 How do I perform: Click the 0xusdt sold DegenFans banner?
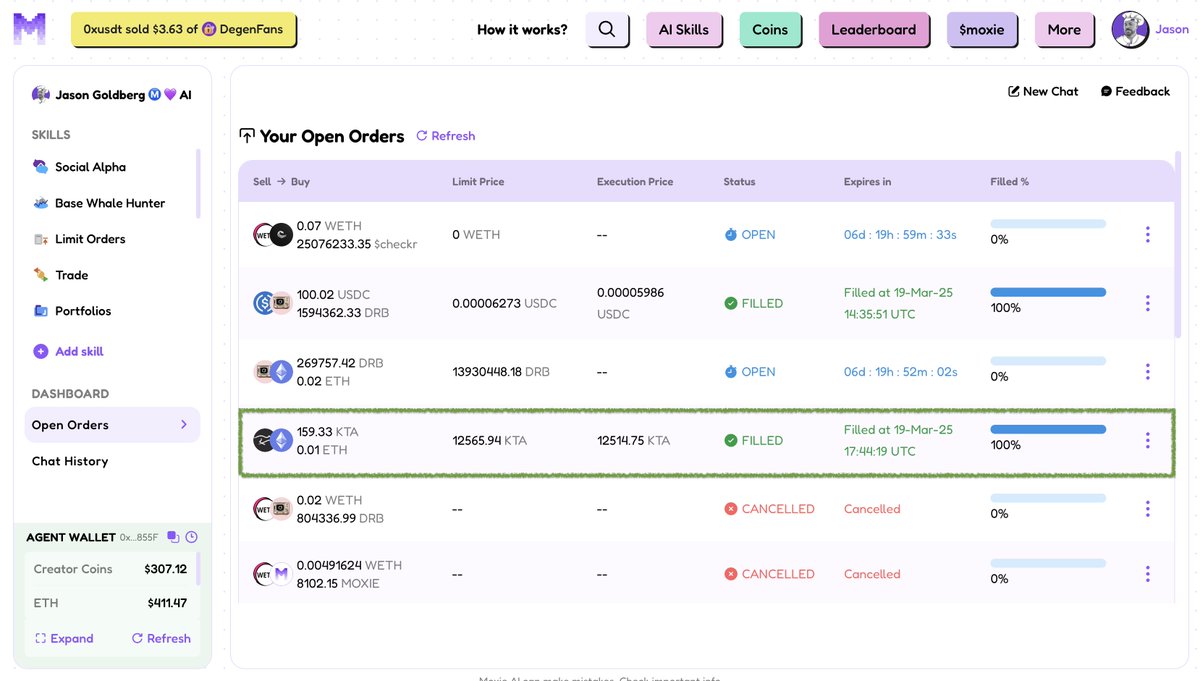tap(184, 30)
